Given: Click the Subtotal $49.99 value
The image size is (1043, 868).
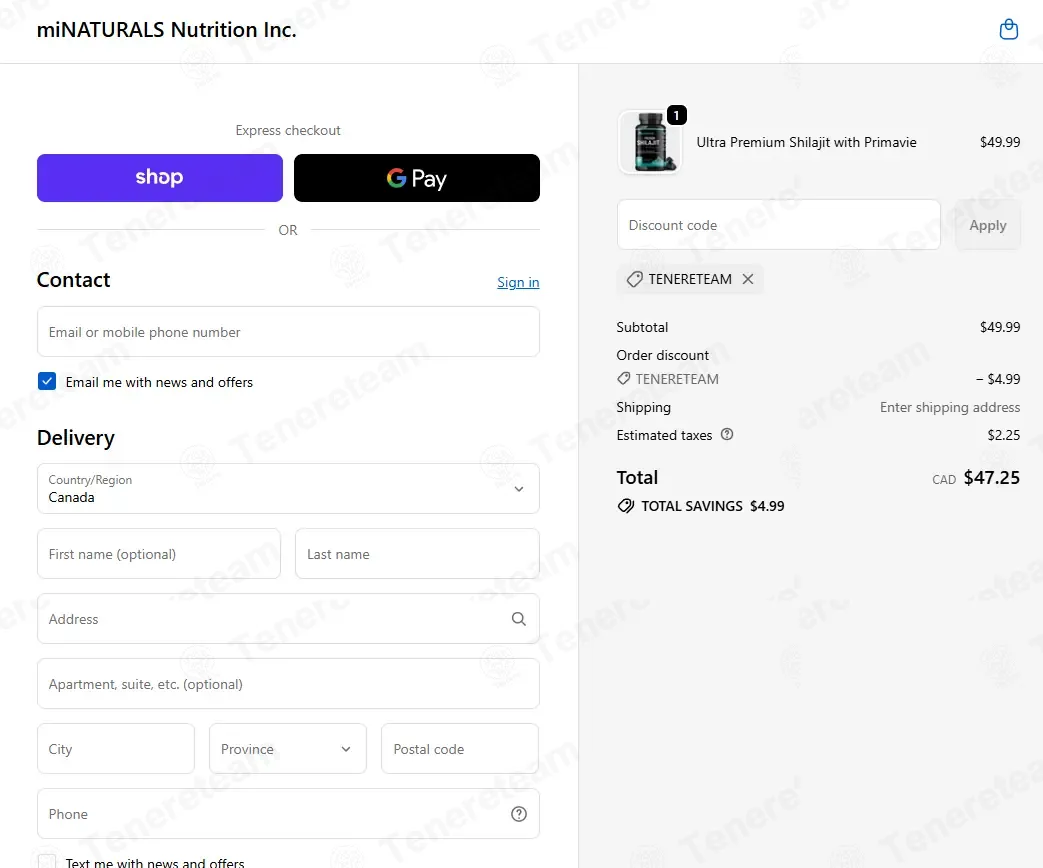Looking at the screenshot, I should click(1000, 327).
